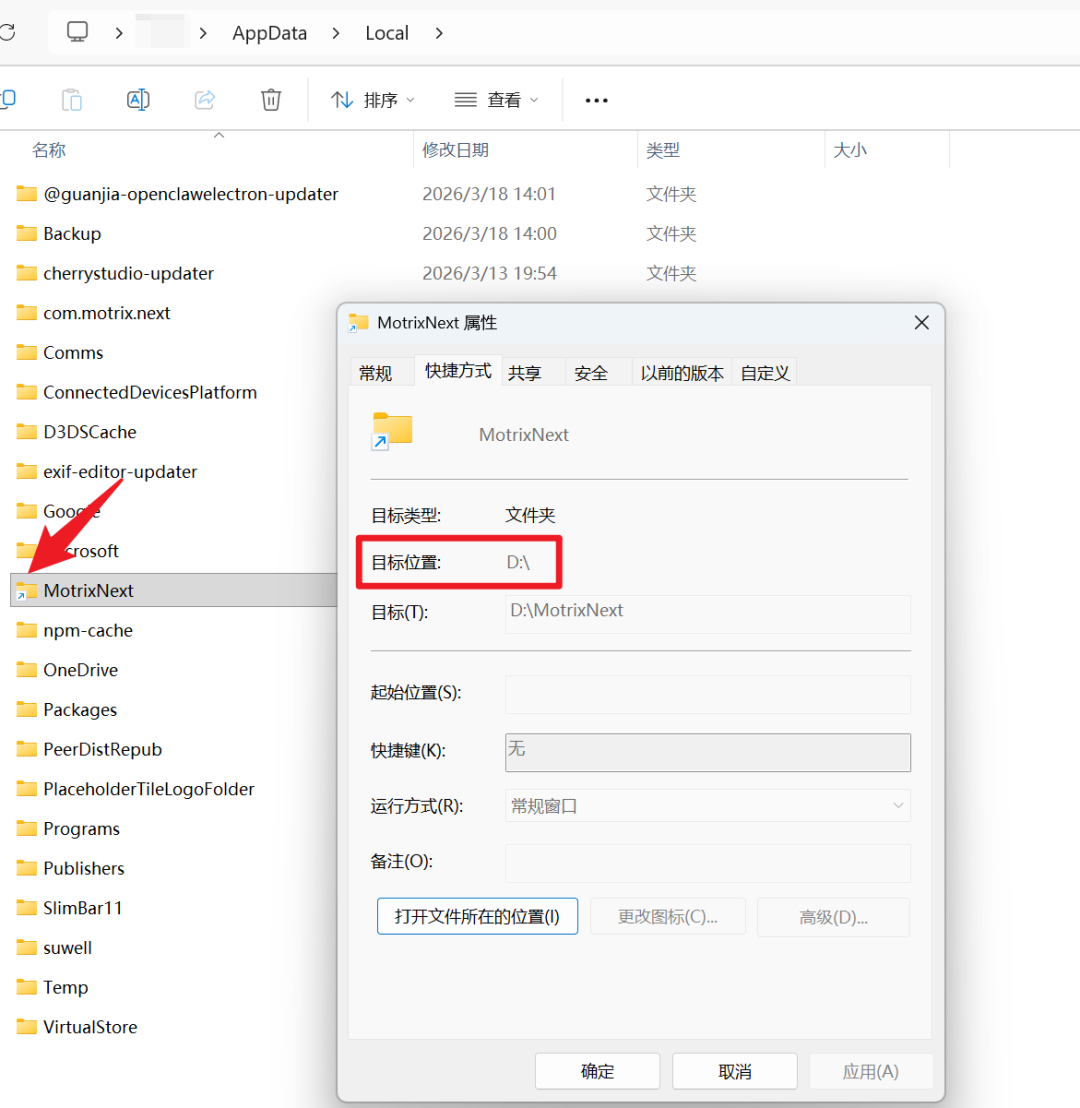
Task: Click the computer icon in the breadcrumb bar
Action: click(x=77, y=31)
